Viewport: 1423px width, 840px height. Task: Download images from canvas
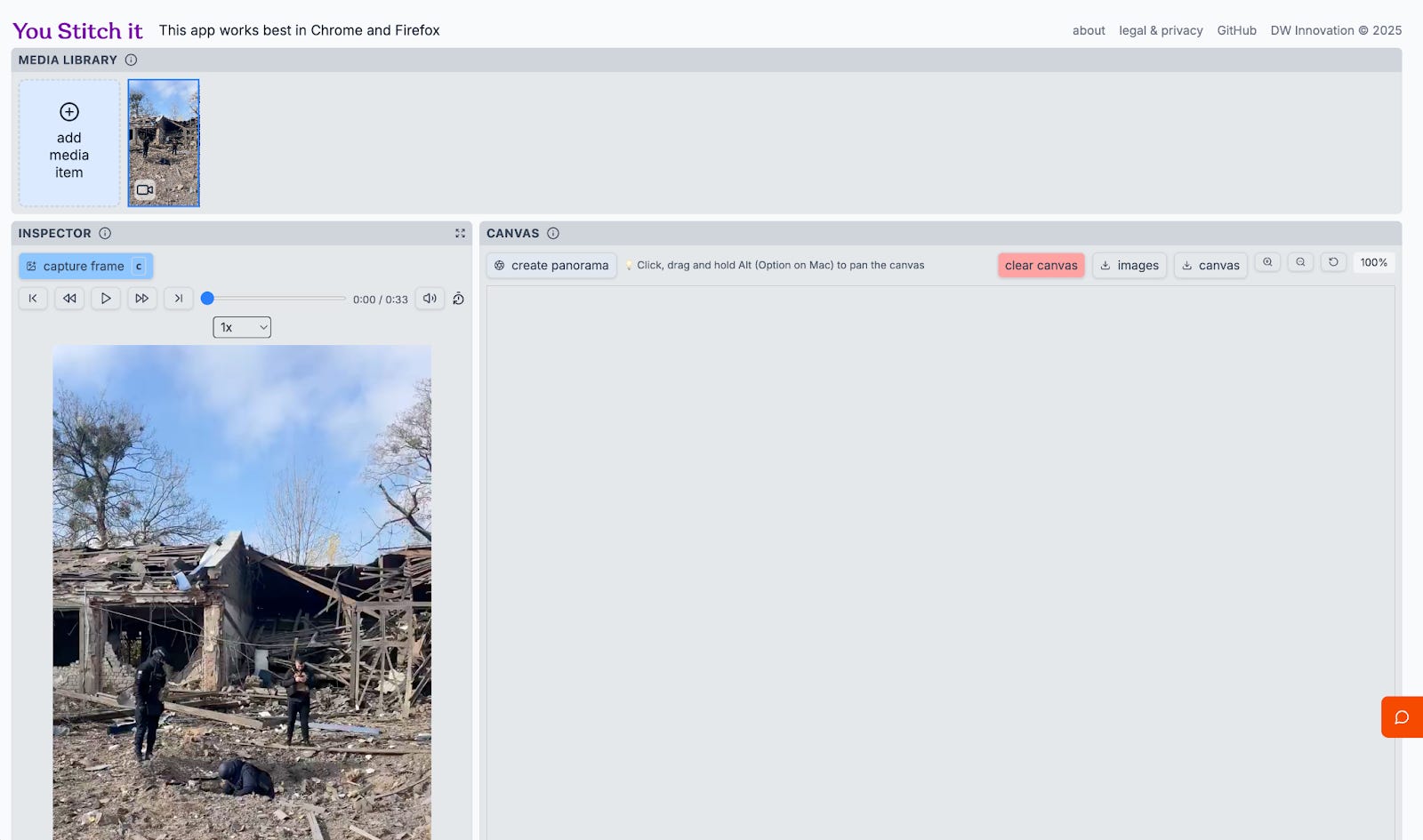click(1130, 265)
